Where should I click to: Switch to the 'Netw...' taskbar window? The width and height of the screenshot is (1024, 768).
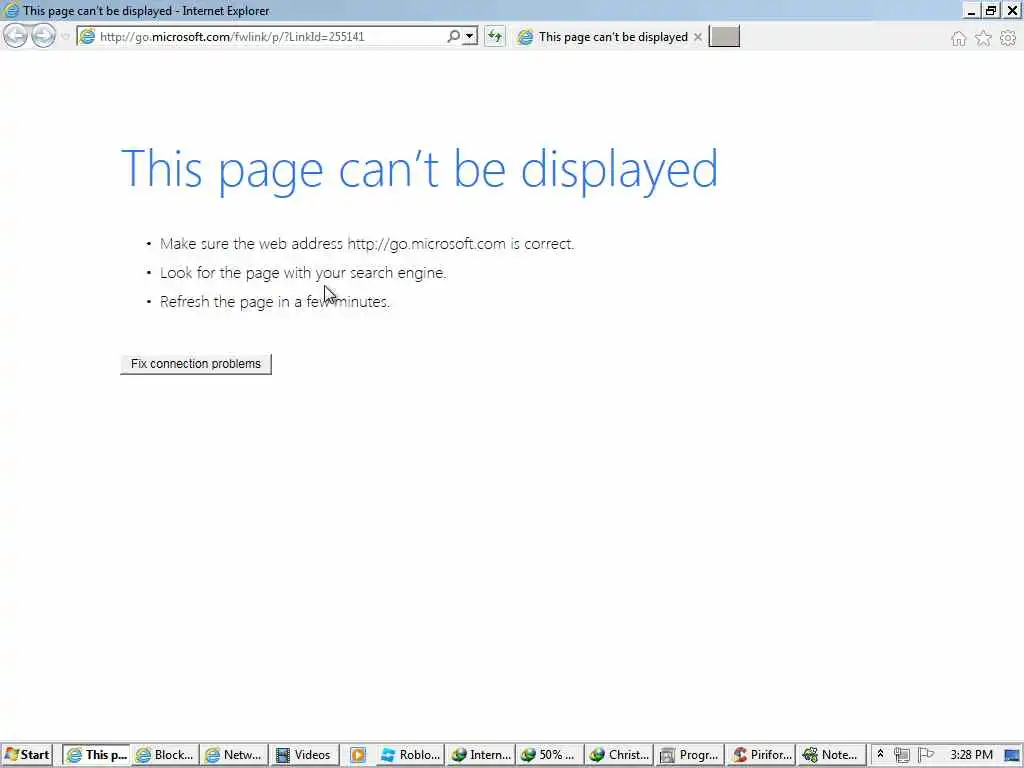tap(234, 755)
